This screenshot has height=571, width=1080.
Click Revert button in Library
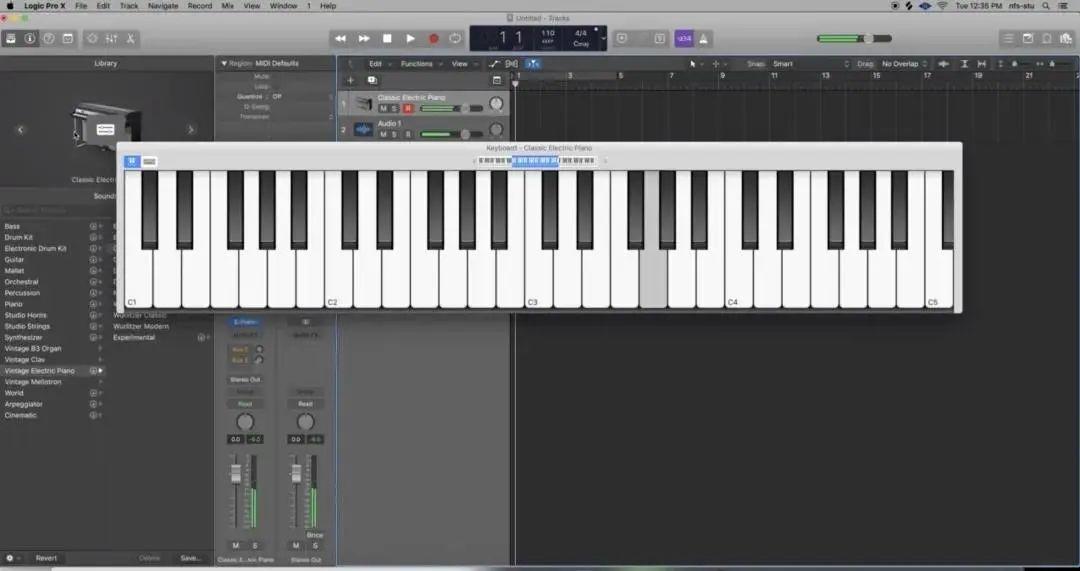tap(46, 558)
